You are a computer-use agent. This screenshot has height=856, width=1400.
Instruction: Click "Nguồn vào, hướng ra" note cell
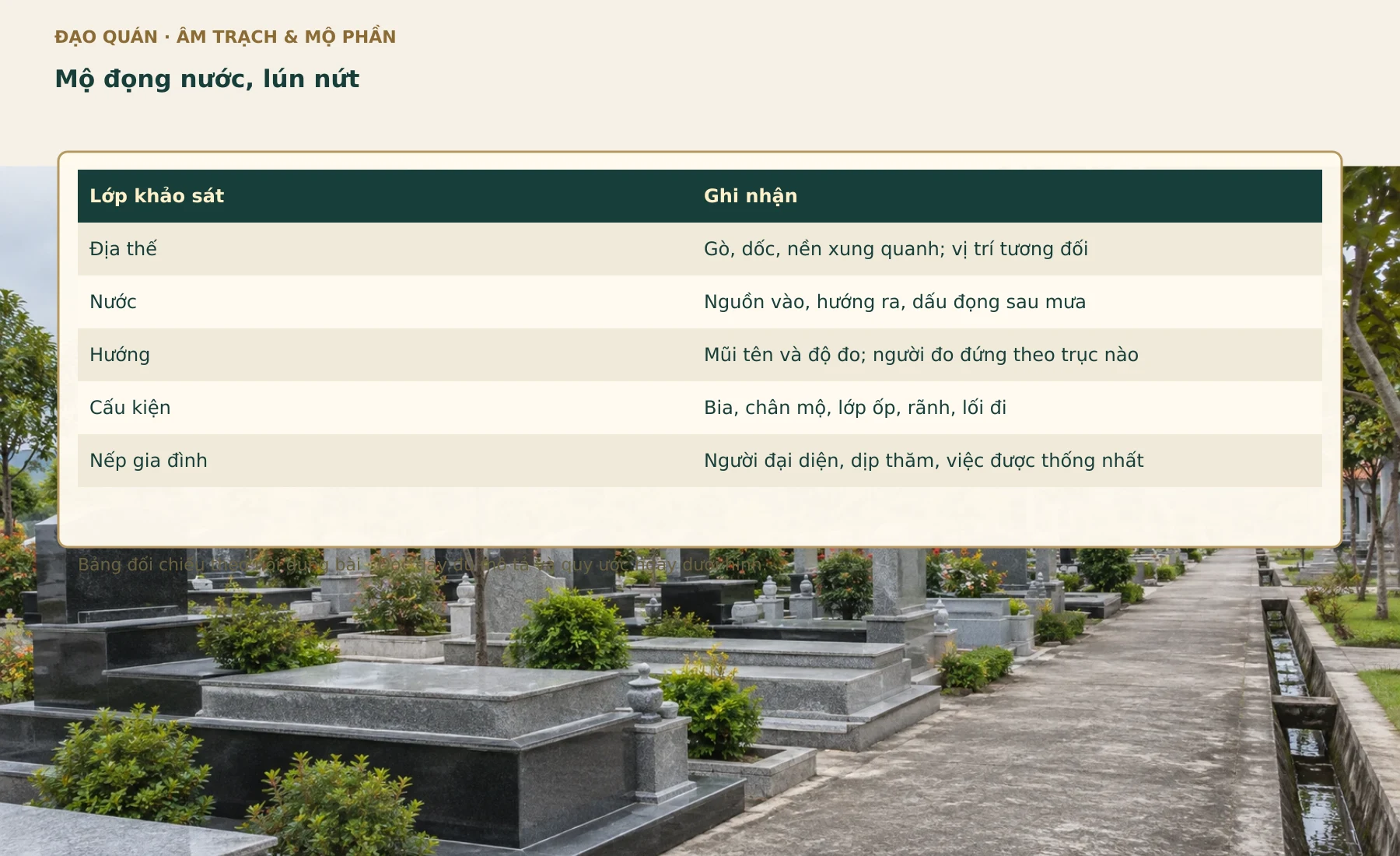pyautogui.click(x=1007, y=302)
